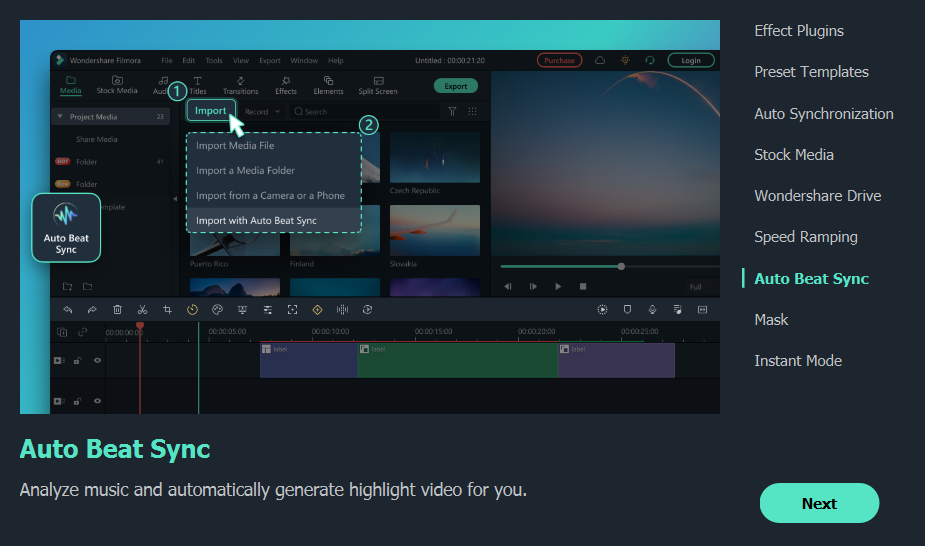Open the Wondershare Drive feature page

click(818, 196)
